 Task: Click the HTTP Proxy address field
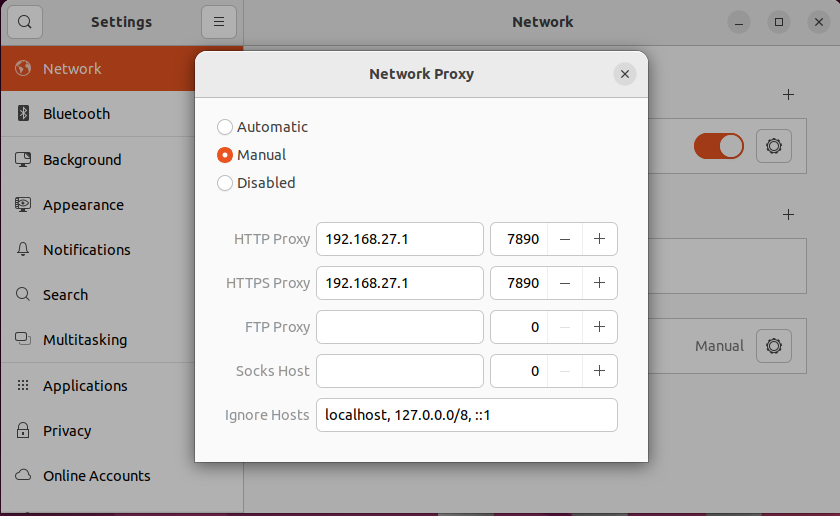pyautogui.click(x=400, y=239)
